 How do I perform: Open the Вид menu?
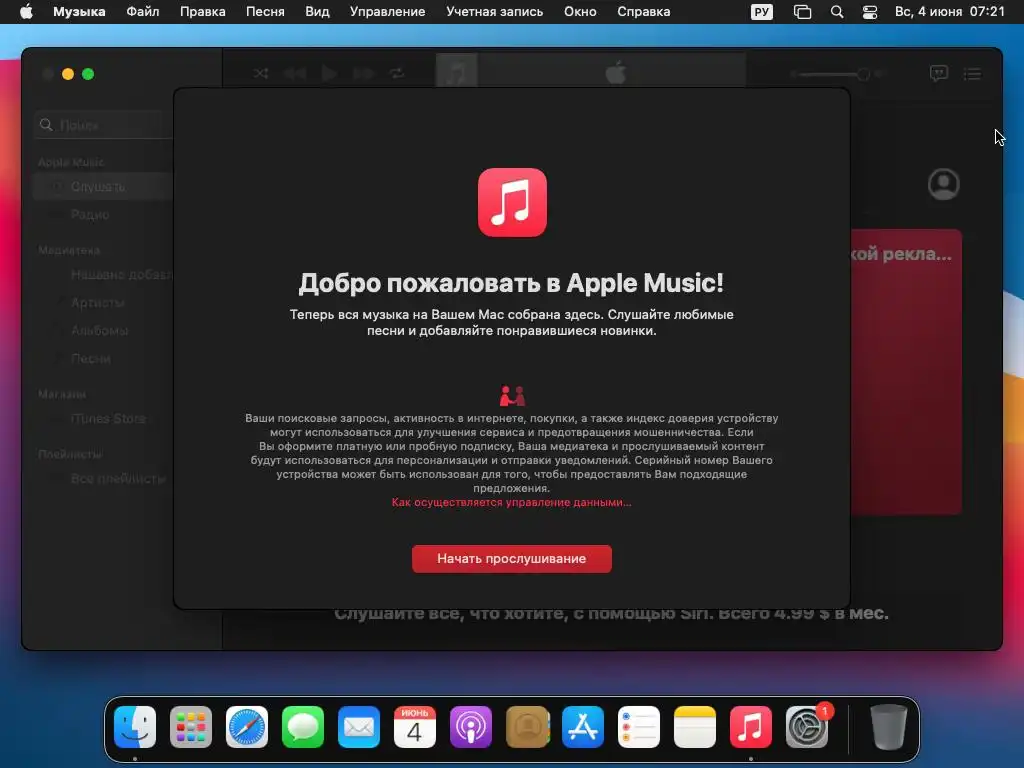317,12
